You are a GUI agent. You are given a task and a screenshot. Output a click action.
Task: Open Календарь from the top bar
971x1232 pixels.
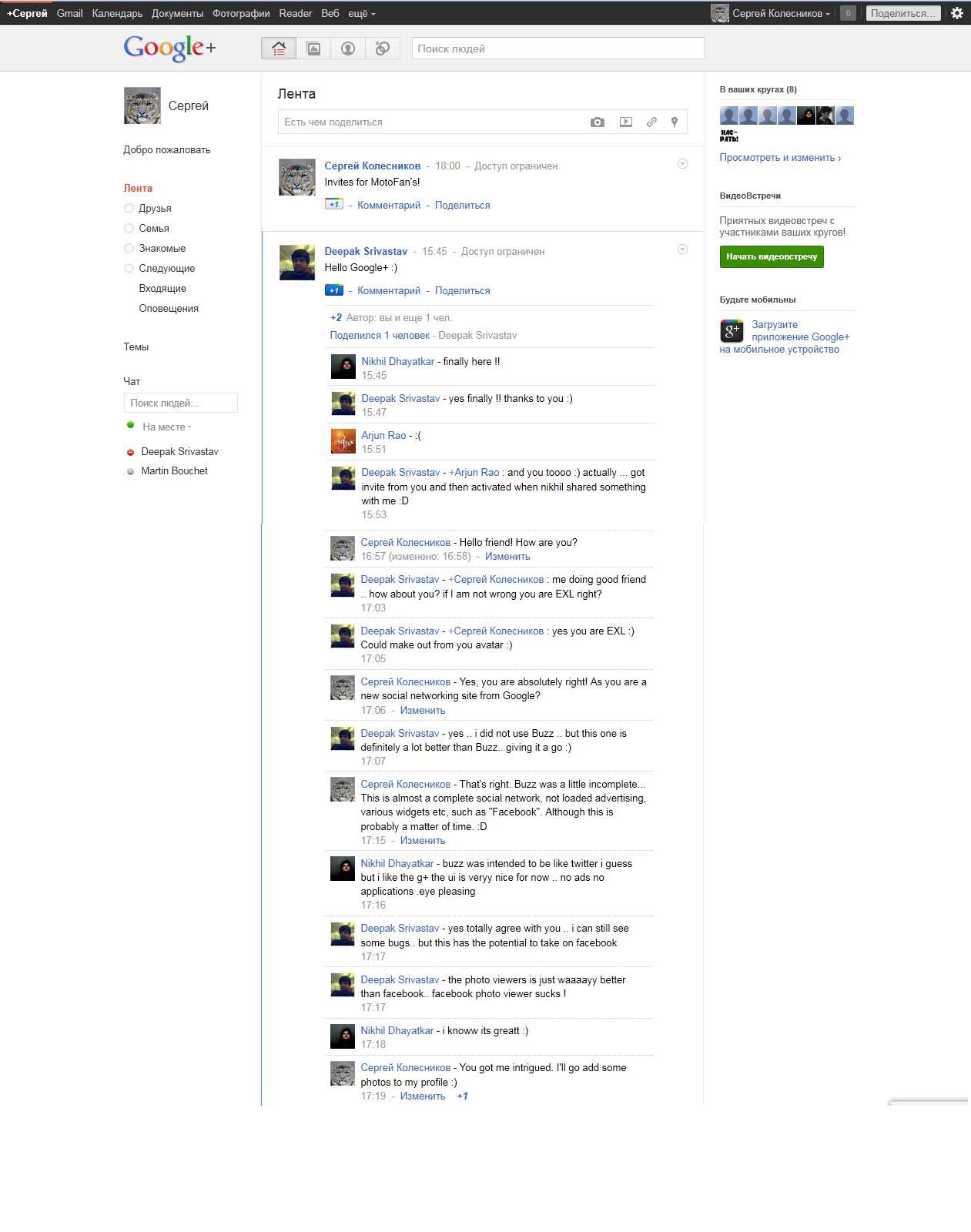(x=117, y=14)
